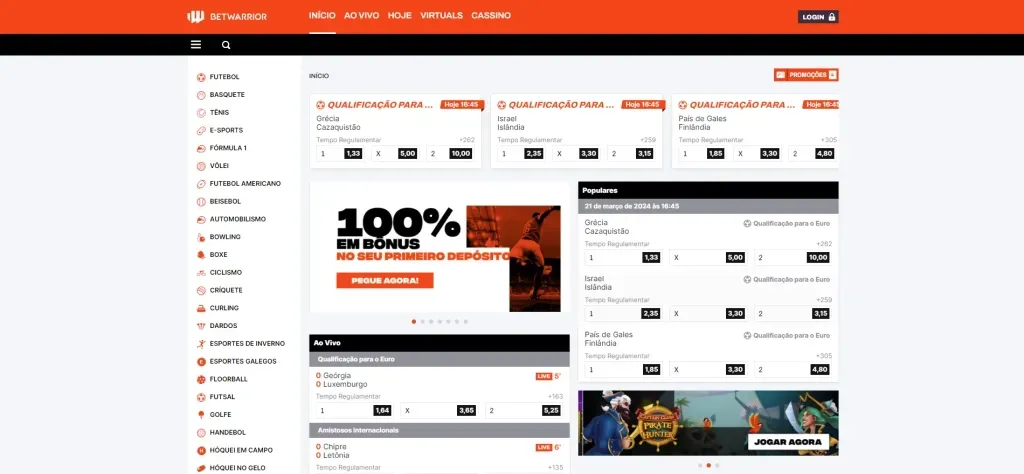Select the Esportes de Inverno icon
This screenshot has height=474, width=1024.
201,343
